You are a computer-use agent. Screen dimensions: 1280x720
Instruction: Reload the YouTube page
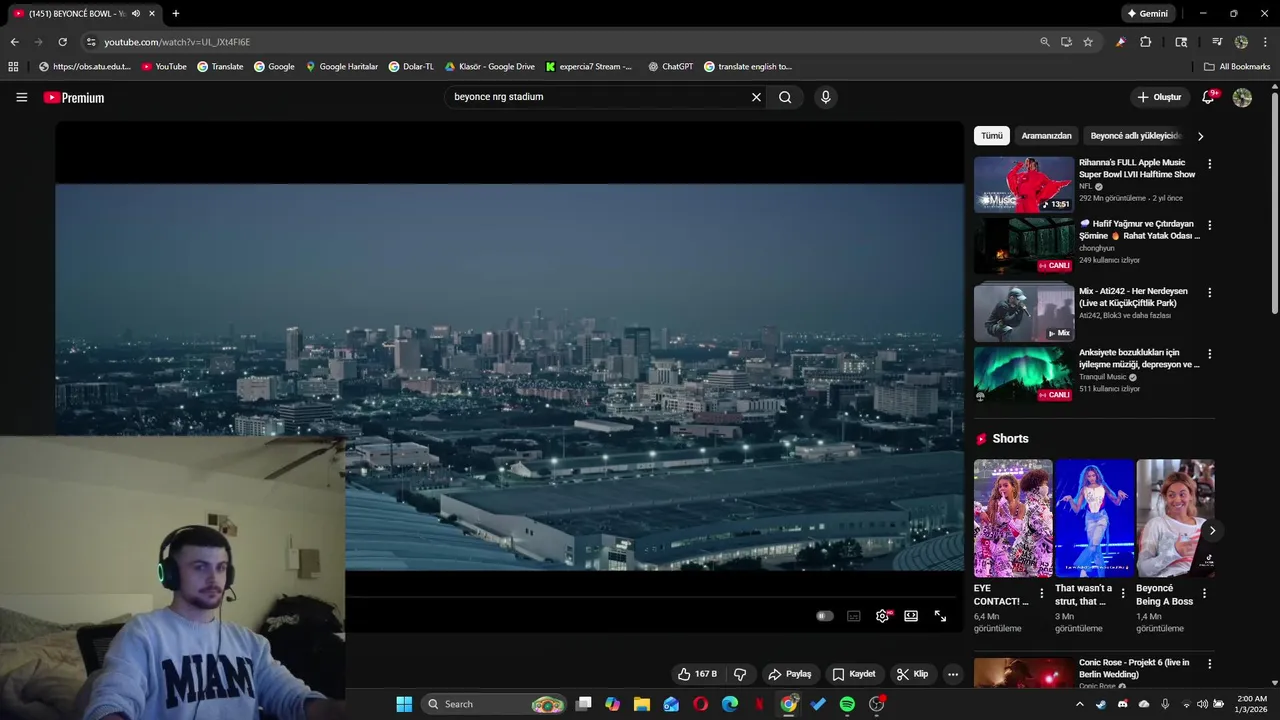[62, 42]
